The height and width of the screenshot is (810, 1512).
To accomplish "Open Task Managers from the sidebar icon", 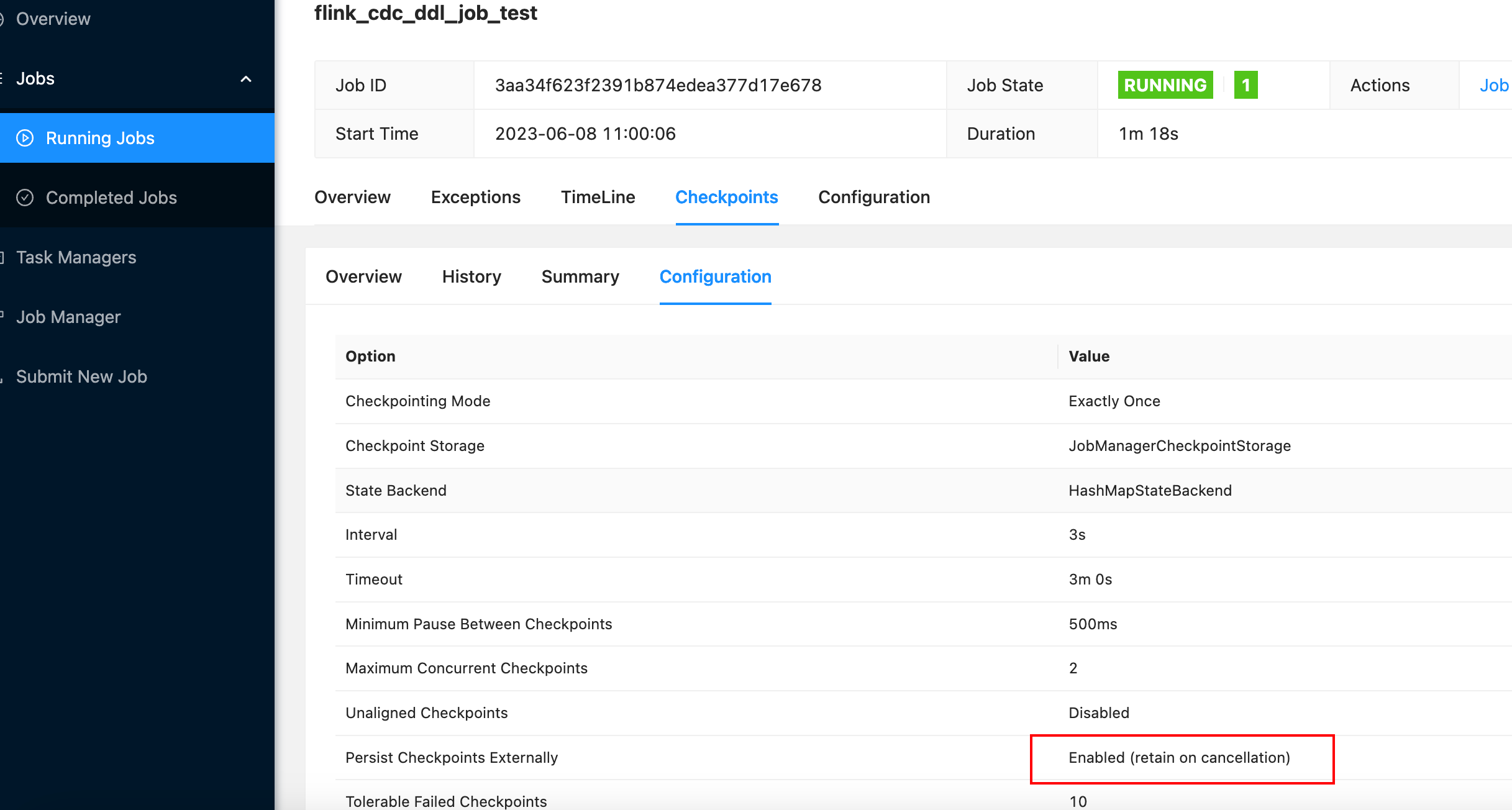I will click(x=2, y=257).
